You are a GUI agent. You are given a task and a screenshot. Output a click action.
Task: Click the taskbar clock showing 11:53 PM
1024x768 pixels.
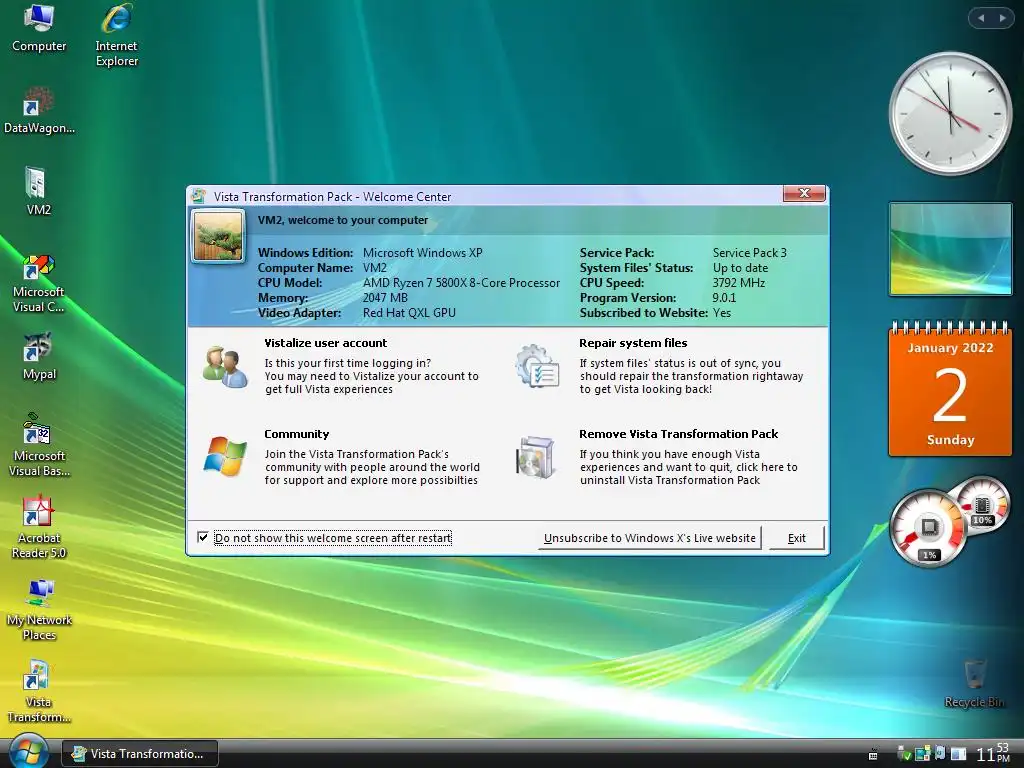993,753
